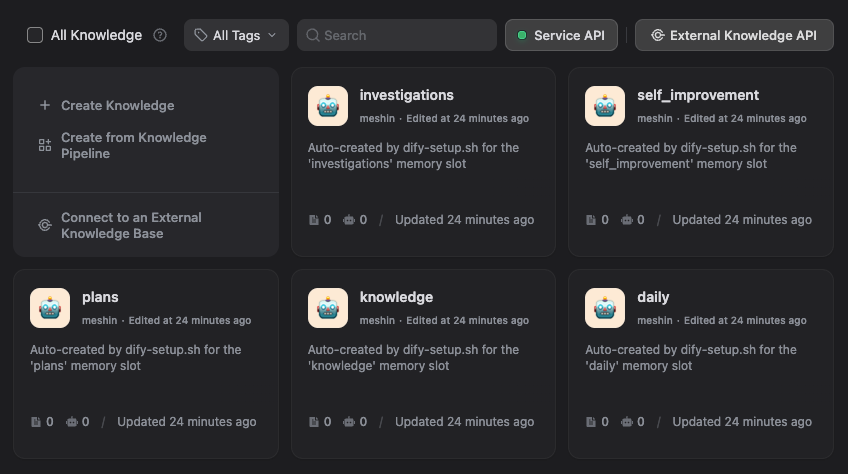
Task: Focus the Search input field
Action: 397,35
